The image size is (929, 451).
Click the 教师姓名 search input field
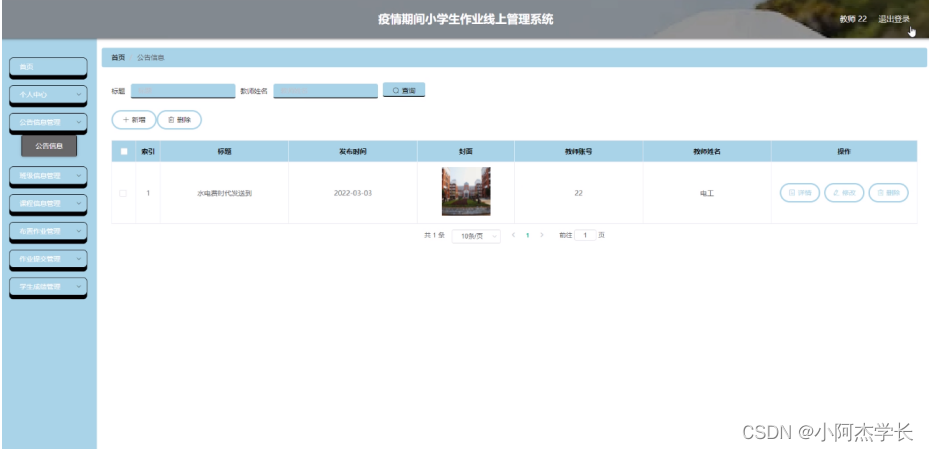pos(325,91)
